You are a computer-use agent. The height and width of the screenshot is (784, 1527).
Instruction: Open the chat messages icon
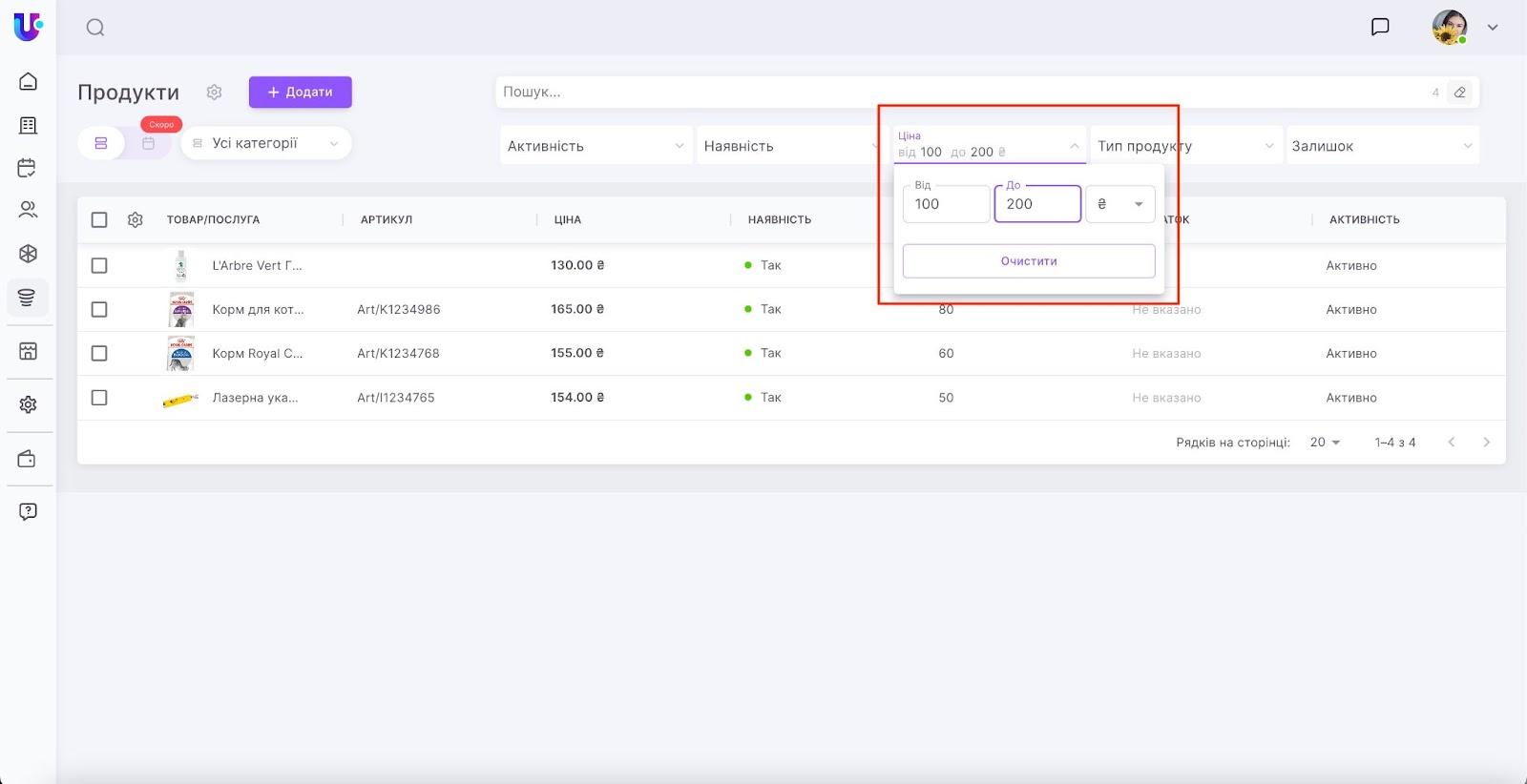click(1379, 27)
